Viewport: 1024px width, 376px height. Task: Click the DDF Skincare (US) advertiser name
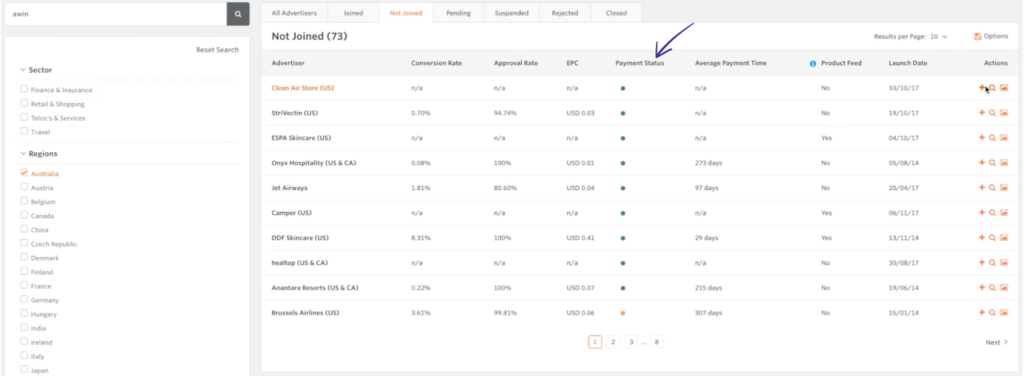pyautogui.click(x=300, y=238)
